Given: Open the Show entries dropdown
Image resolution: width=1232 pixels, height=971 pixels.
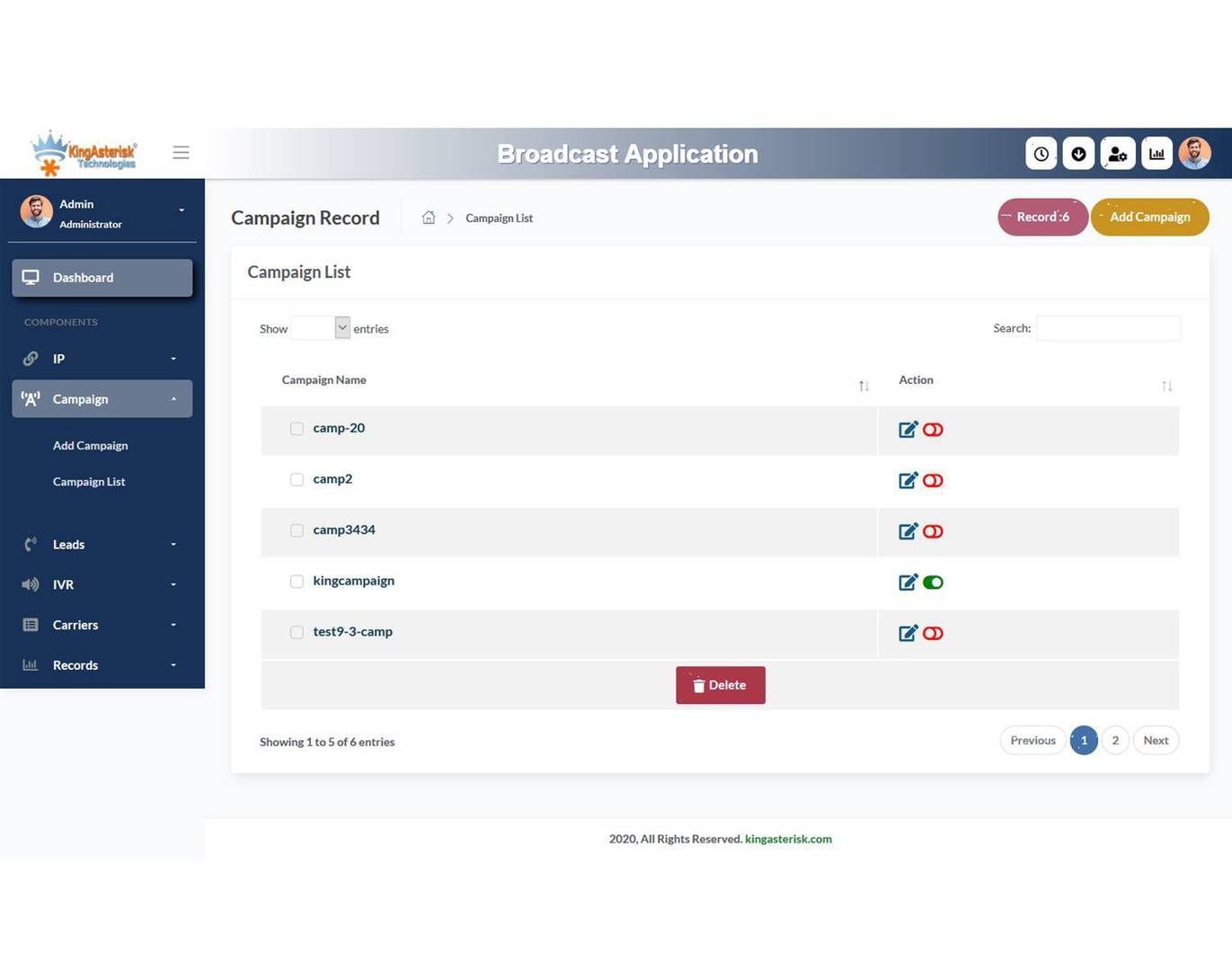Looking at the screenshot, I should 321,328.
